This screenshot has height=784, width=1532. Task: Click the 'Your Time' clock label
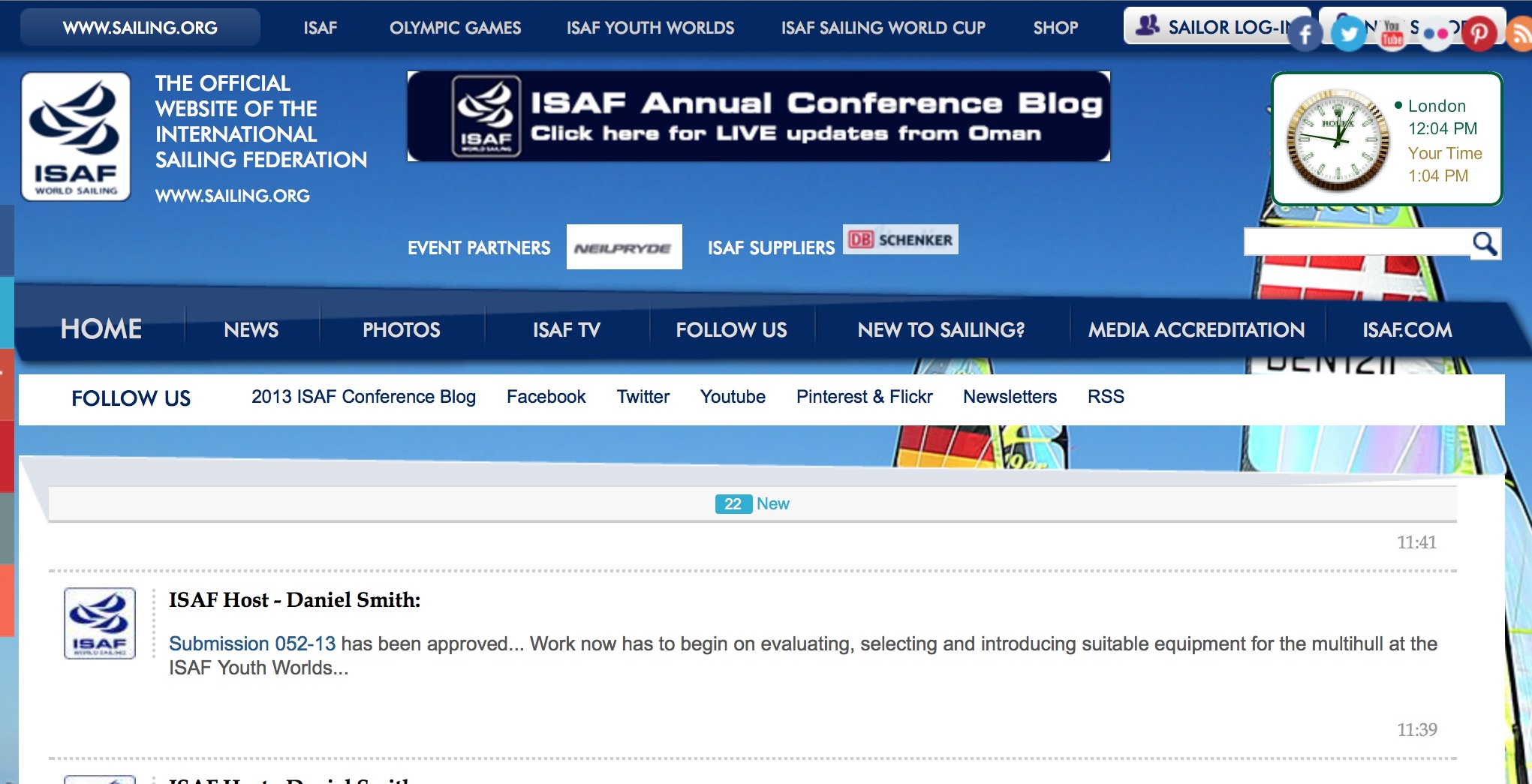pyautogui.click(x=1445, y=154)
